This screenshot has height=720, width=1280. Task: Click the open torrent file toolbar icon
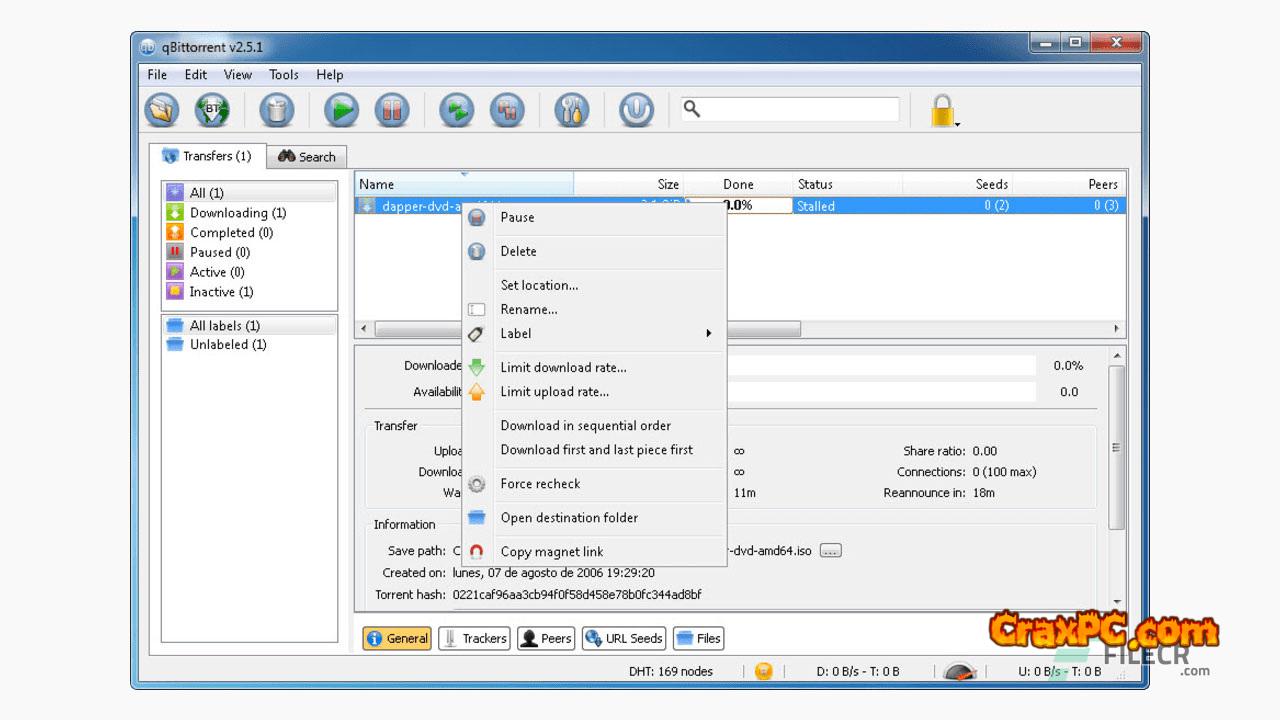click(x=161, y=110)
